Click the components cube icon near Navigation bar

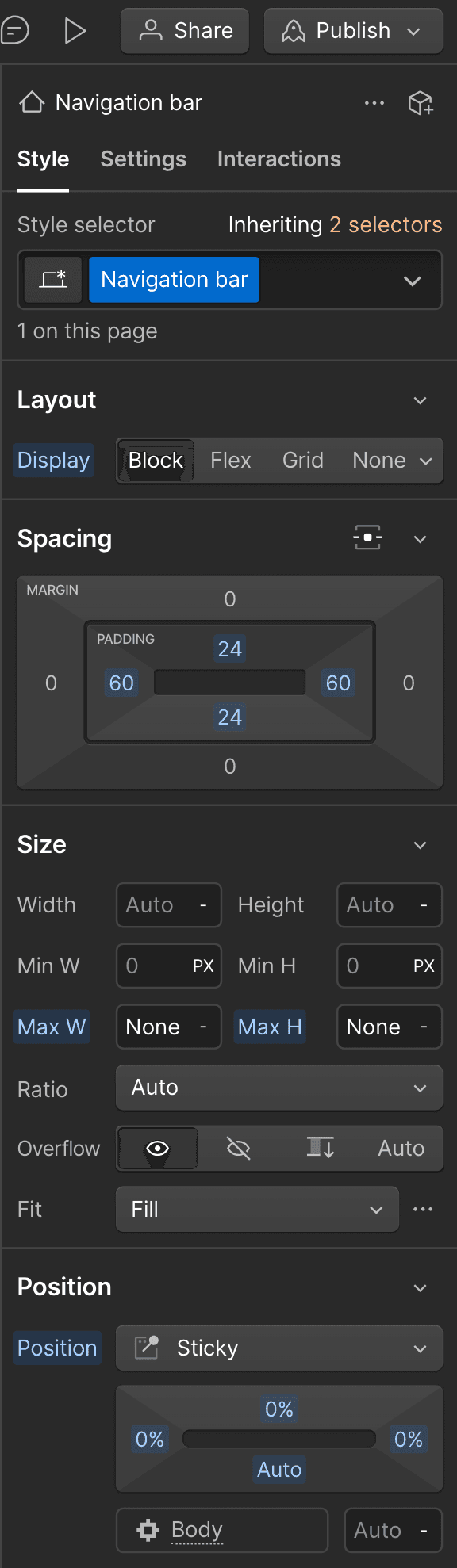pos(421,102)
